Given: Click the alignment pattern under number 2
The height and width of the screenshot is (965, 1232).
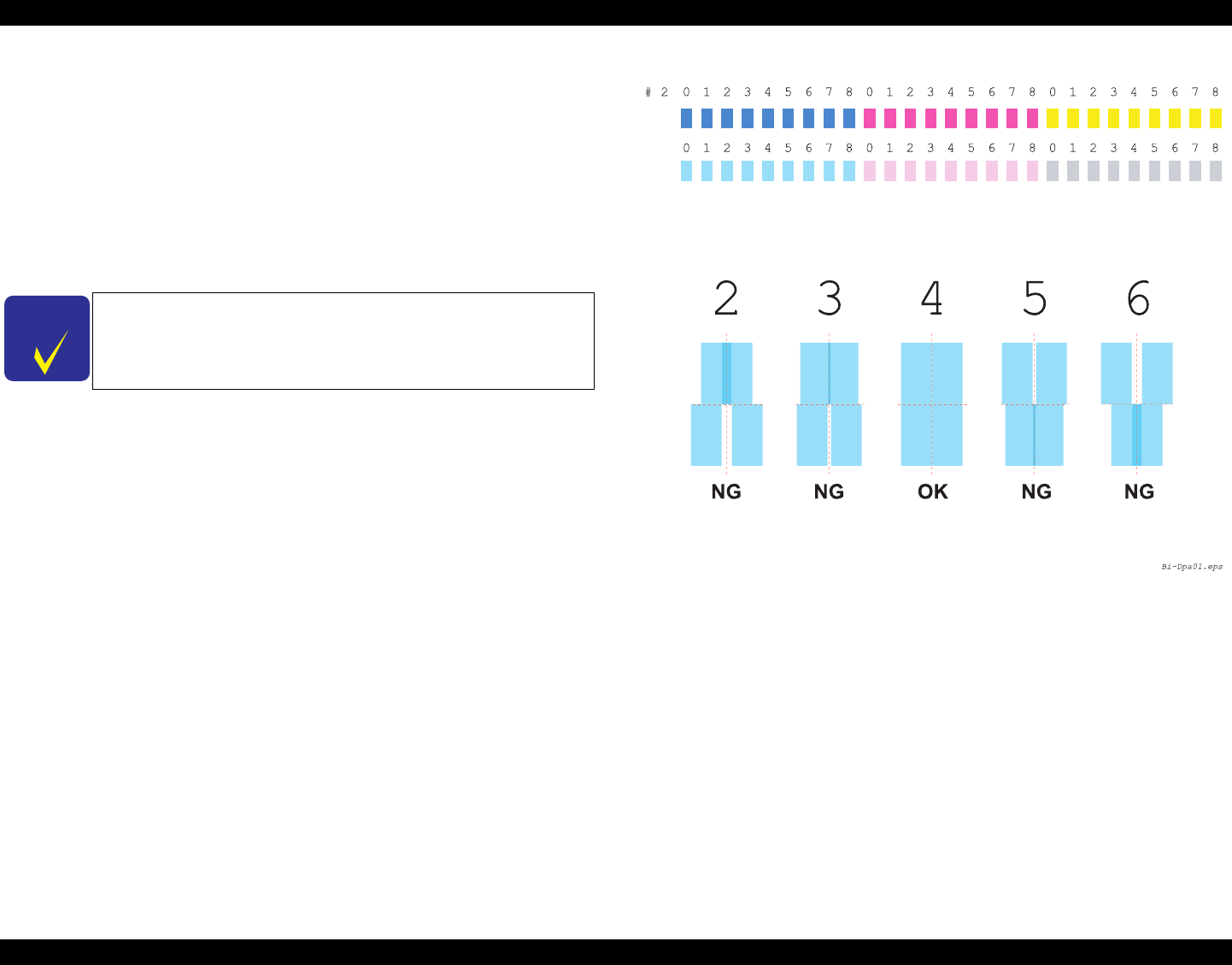Looking at the screenshot, I should pos(726,404).
